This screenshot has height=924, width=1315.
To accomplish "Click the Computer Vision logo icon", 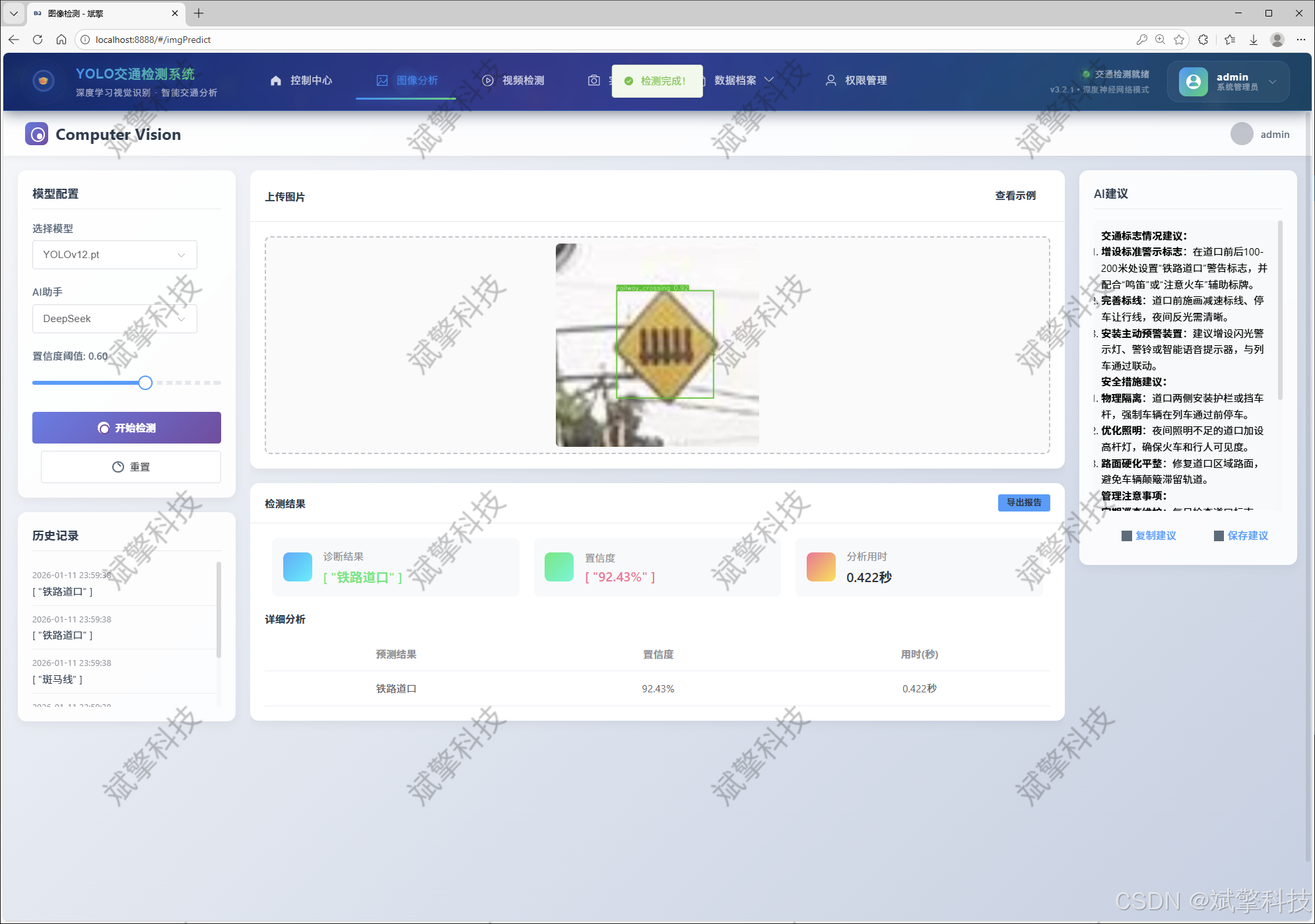I will click(37, 134).
